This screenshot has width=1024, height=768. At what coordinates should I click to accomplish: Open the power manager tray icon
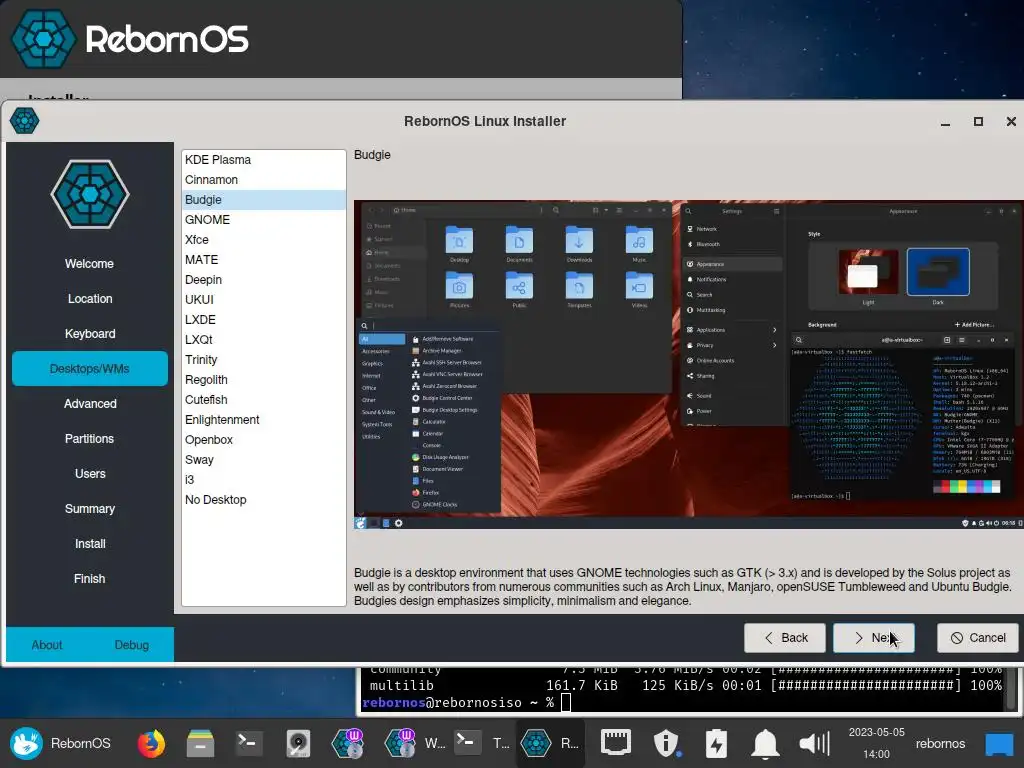pos(716,743)
